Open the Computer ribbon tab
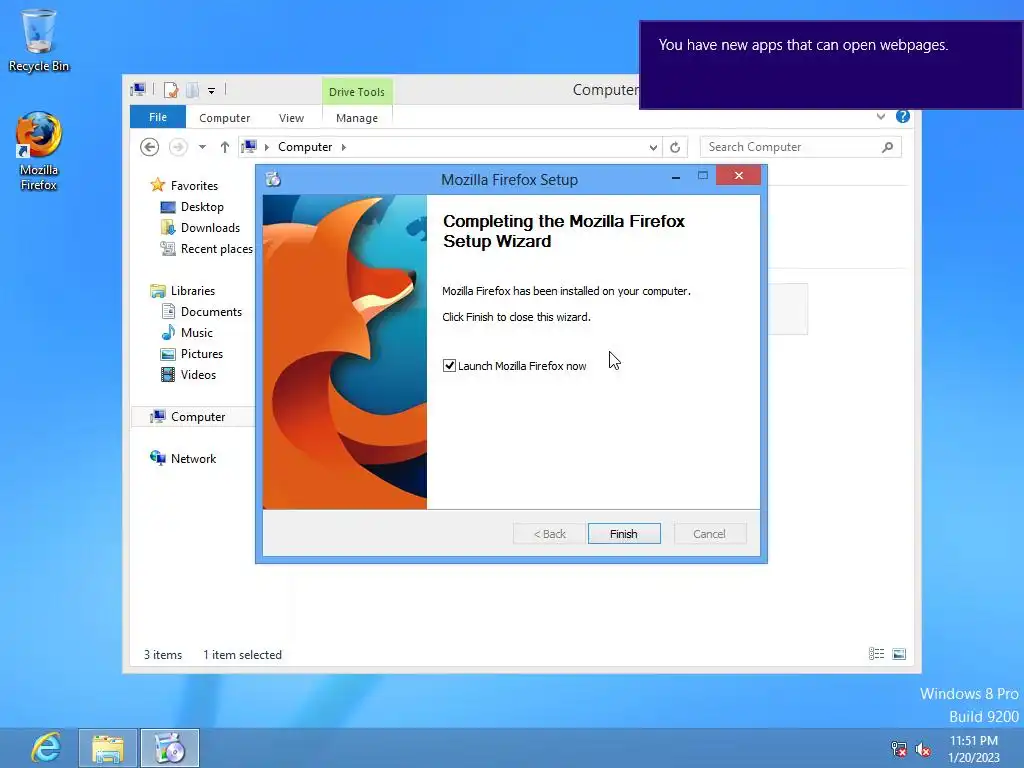This screenshot has height=768, width=1024. point(225,118)
